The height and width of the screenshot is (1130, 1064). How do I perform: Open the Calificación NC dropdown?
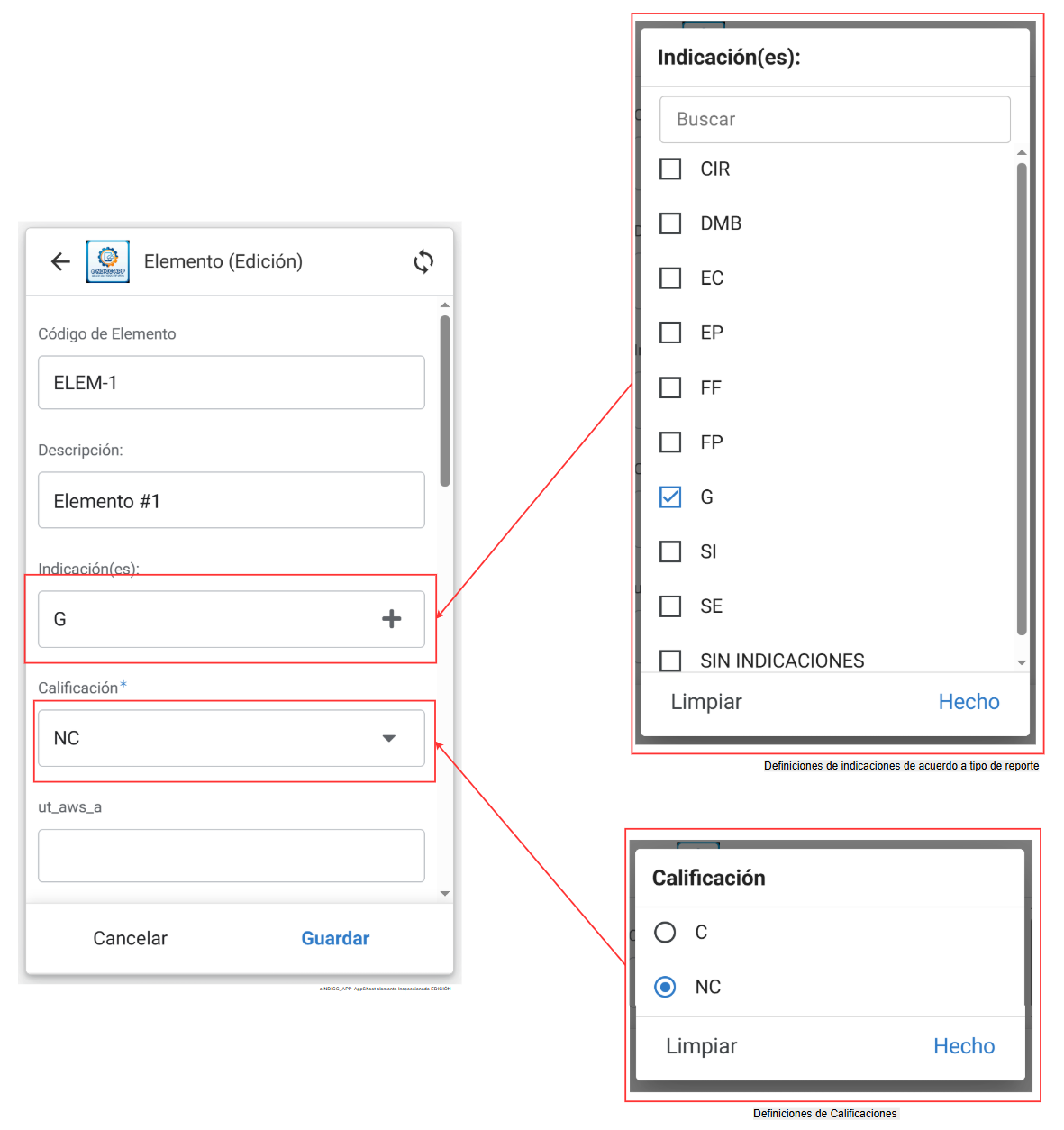[x=231, y=738]
